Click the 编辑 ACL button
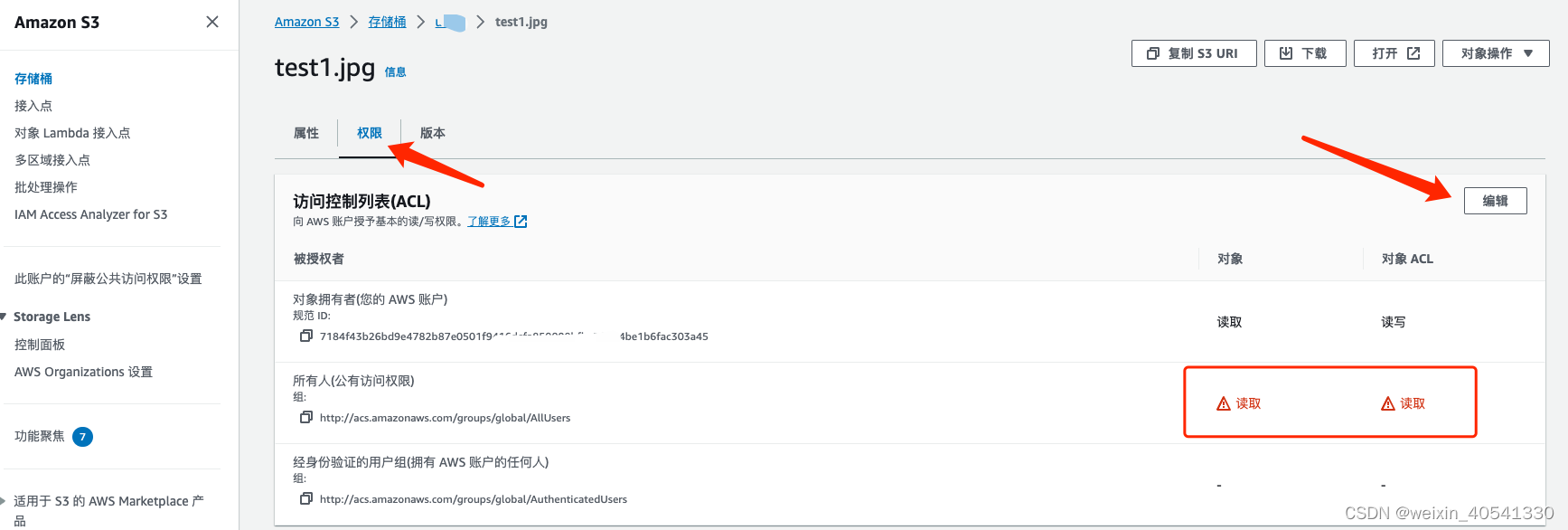 point(1495,201)
